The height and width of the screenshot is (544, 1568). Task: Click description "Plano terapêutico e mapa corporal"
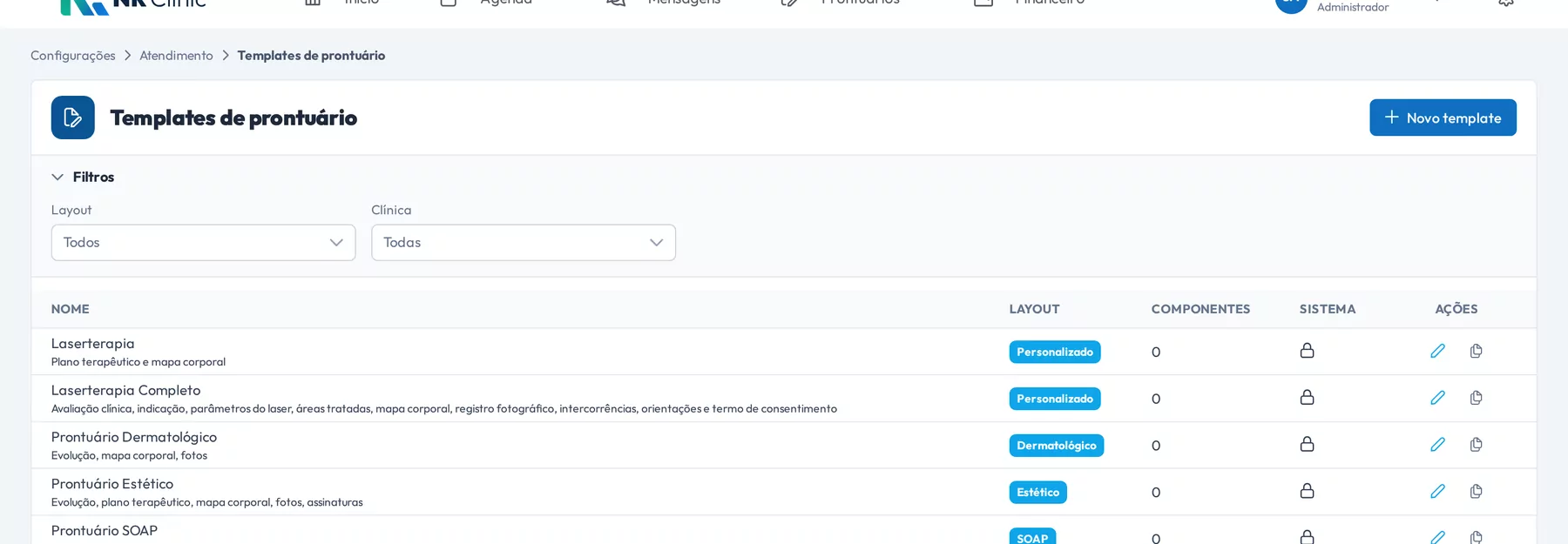click(x=139, y=362)
